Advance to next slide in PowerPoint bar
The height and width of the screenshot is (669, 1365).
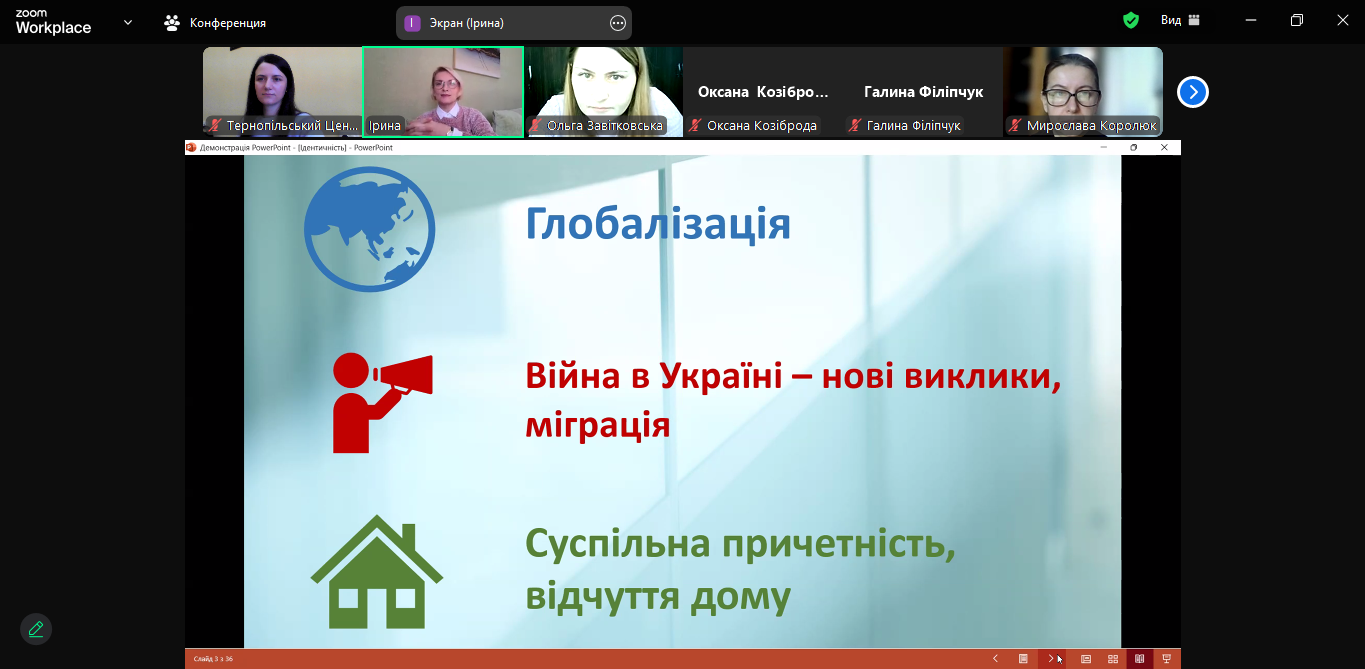(x=1050, y=659)
